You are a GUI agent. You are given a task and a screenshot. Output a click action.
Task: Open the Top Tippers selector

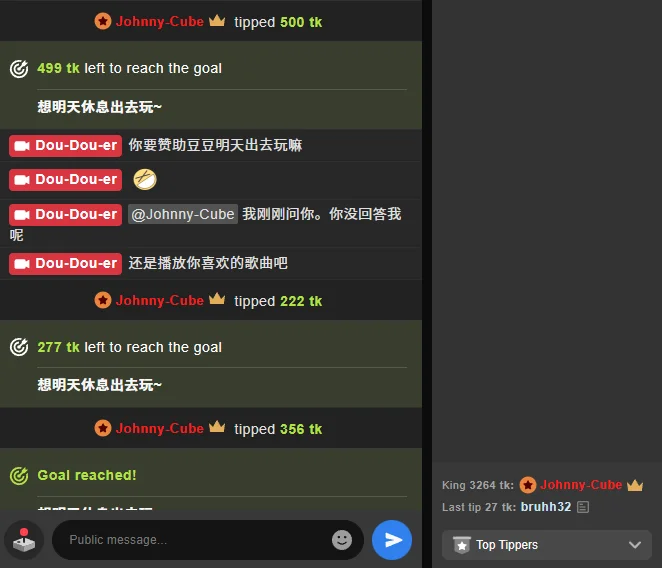click(547, 545)
